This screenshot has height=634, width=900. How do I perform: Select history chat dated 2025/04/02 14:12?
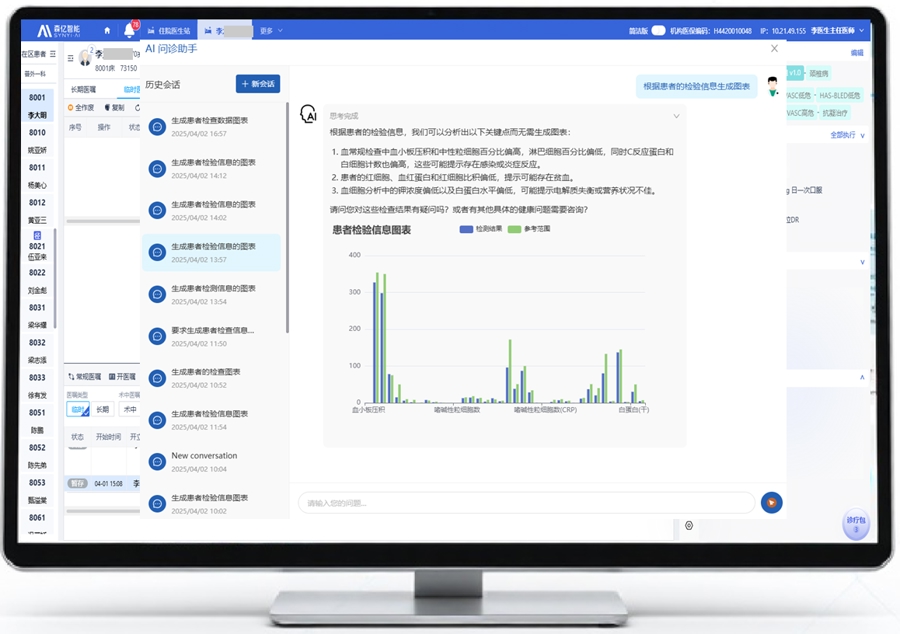211,169
